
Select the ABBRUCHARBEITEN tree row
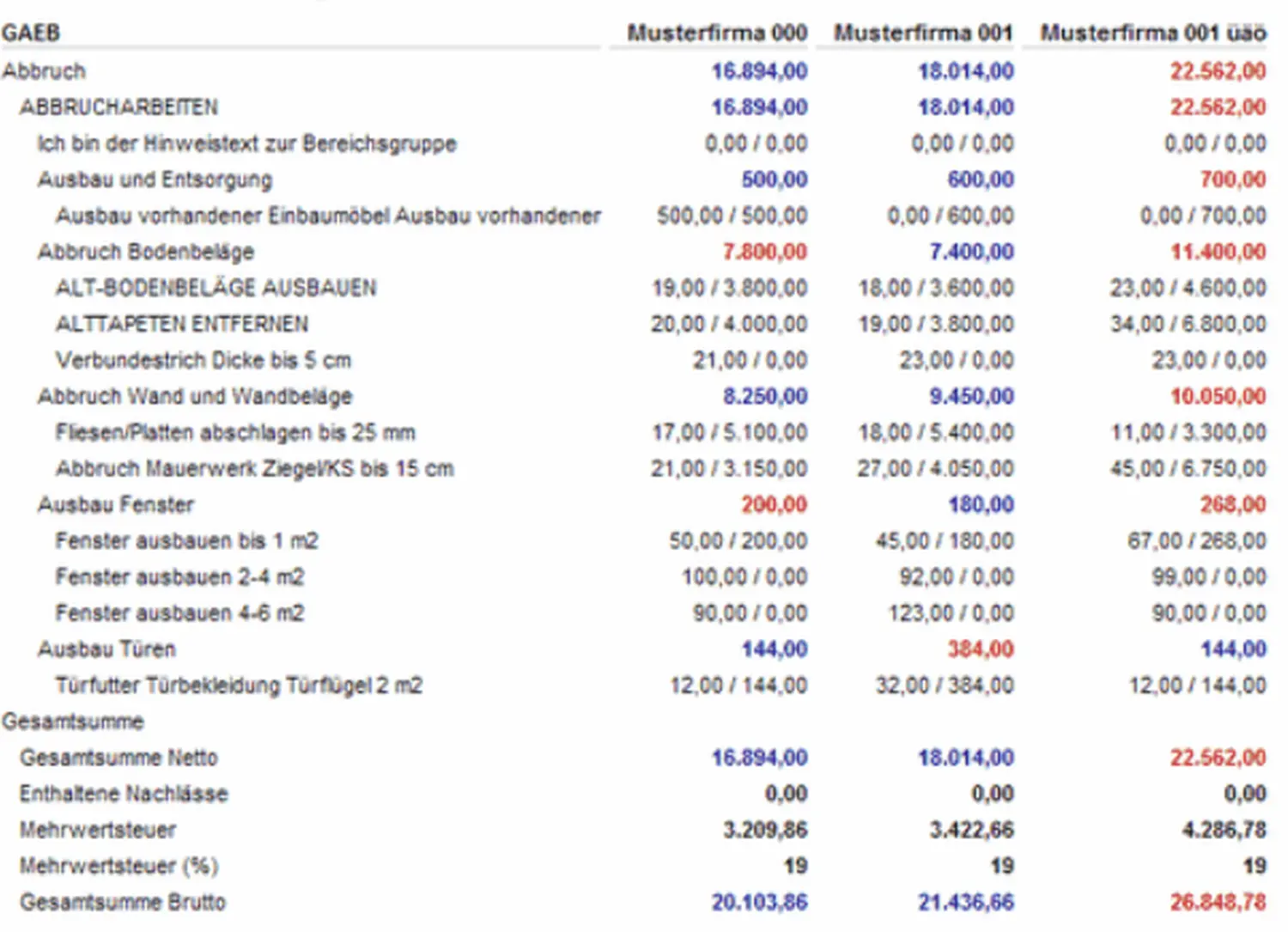pos(118,107)
